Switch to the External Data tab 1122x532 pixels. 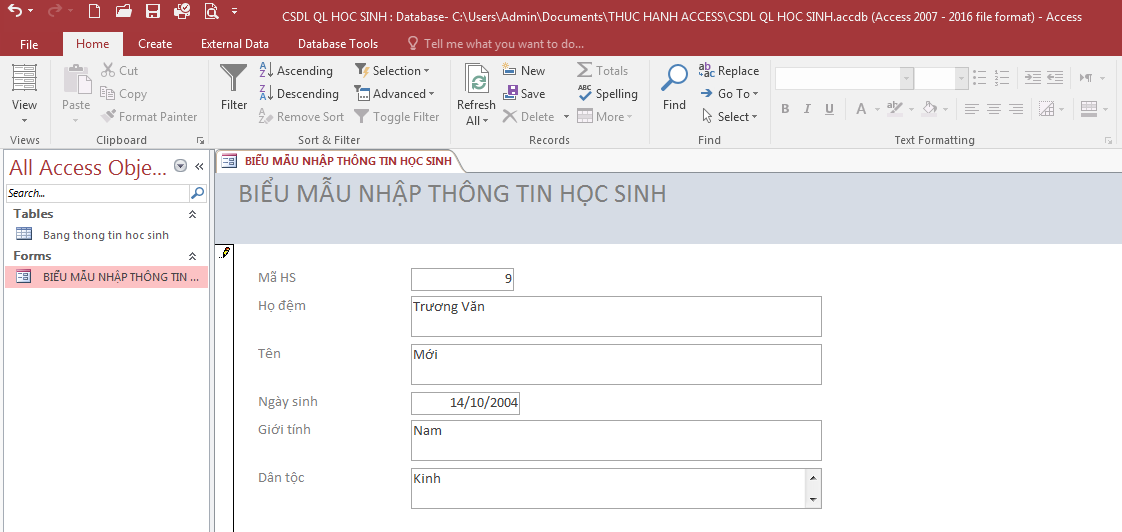235,44
